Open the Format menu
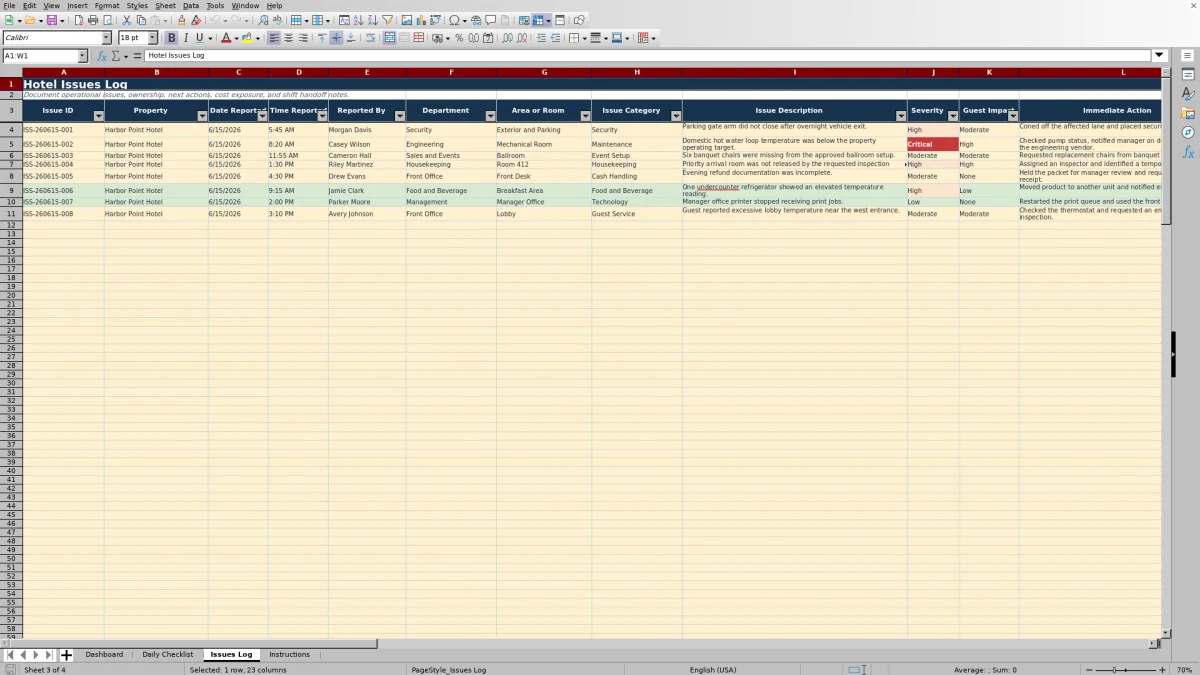This screenshot has height=675, width=1200. (x=107, y=5)
